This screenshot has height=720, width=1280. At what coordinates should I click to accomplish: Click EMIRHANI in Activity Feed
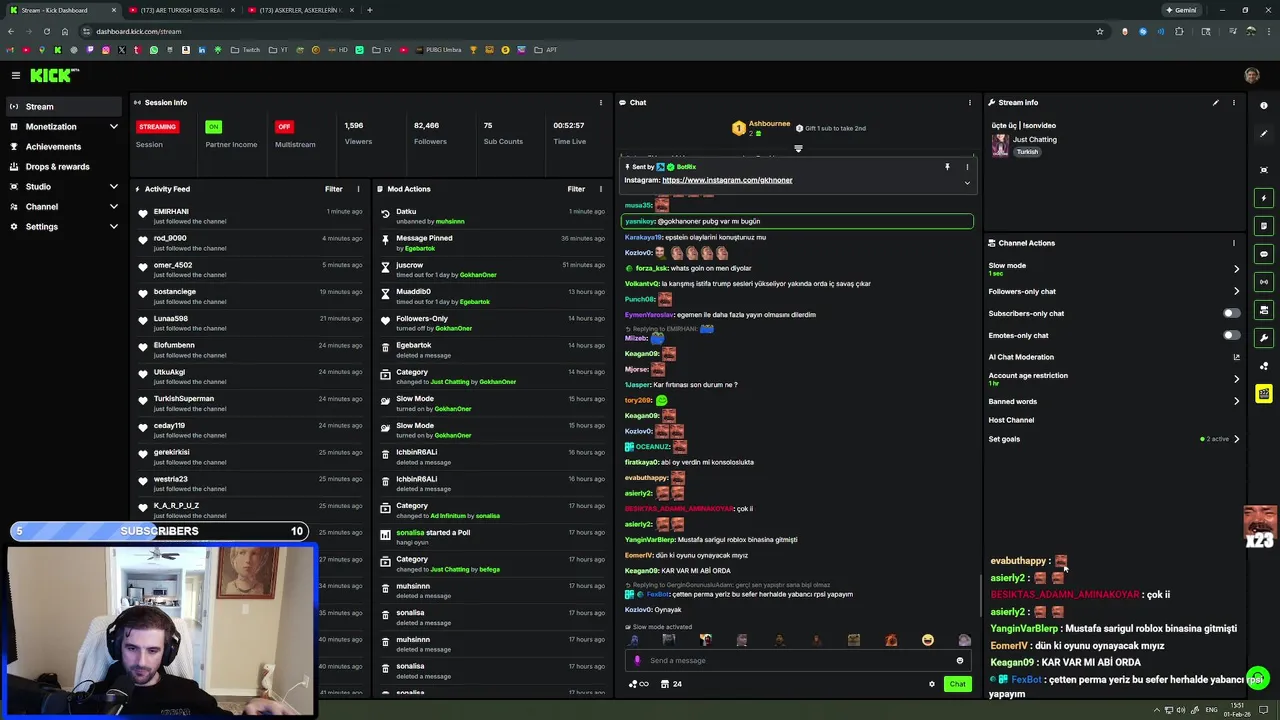click(x=171, y=212)
